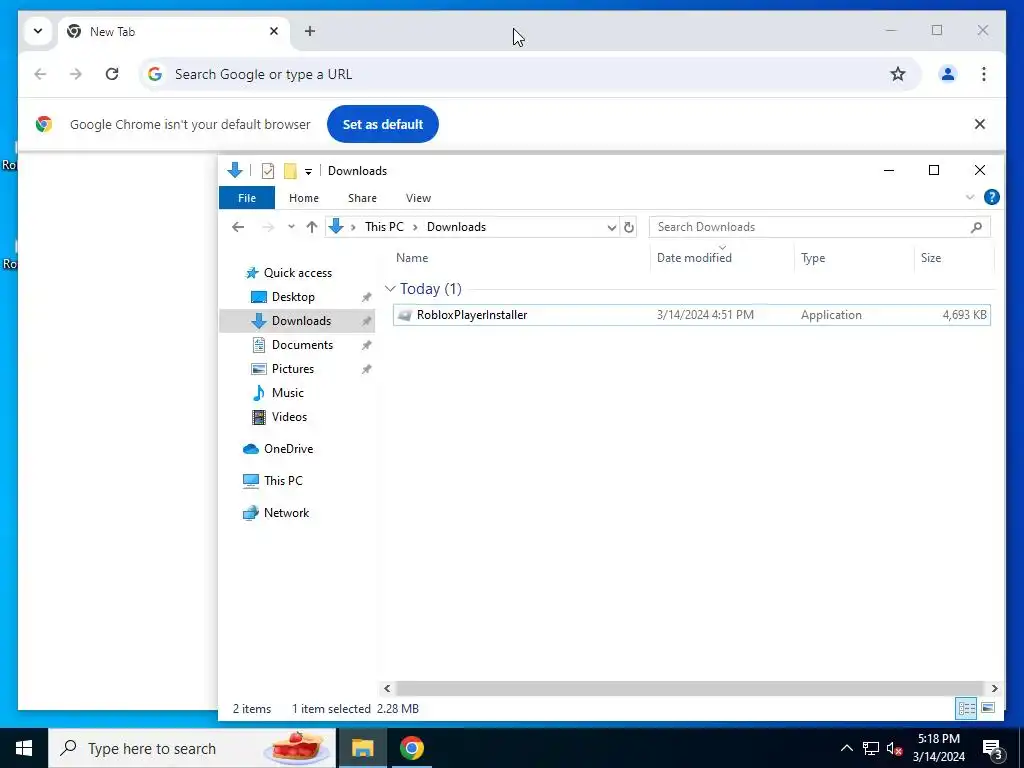The width and height of the screenshot is (1024, 768).
Task: Click the Search Downloads magnifier icon
Action: click(976, 227)
